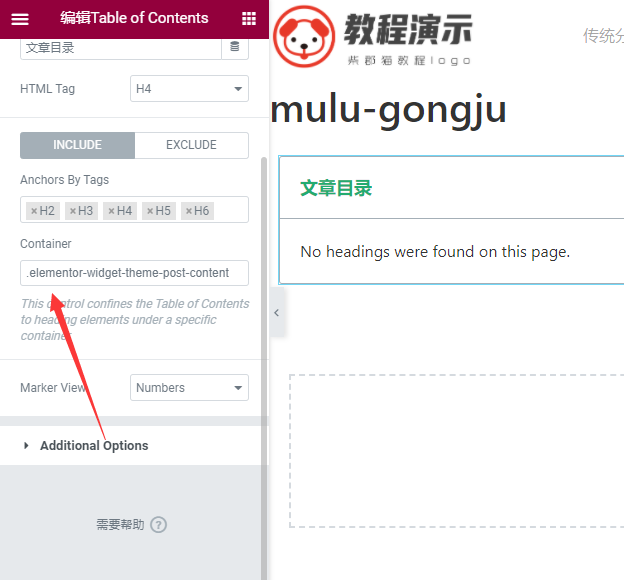The image size is (624, 580).
Task: Remove the H6 anchor tag
Action: (x=189, y=211)
